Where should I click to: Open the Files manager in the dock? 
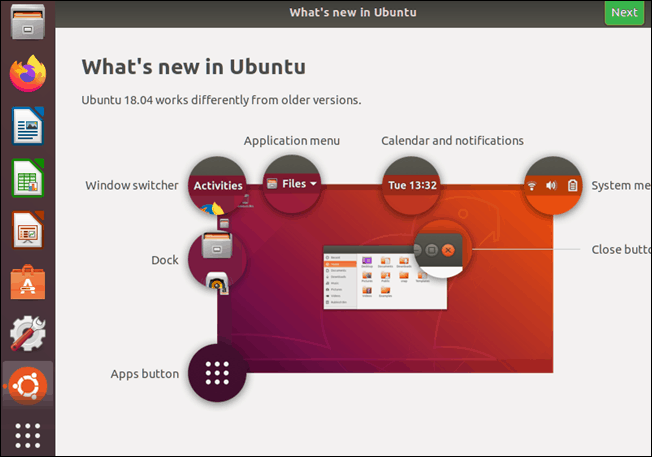tap(27, 22)
